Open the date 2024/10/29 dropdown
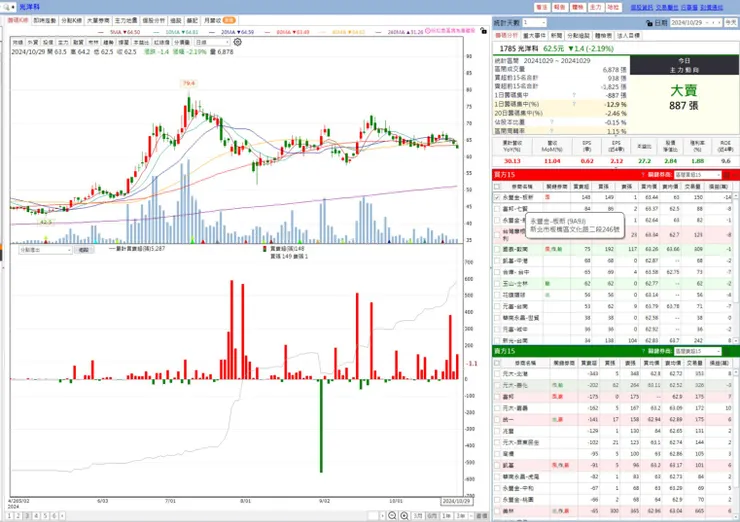The width and height of the screenshot is (740, 522). click(707, 23)
